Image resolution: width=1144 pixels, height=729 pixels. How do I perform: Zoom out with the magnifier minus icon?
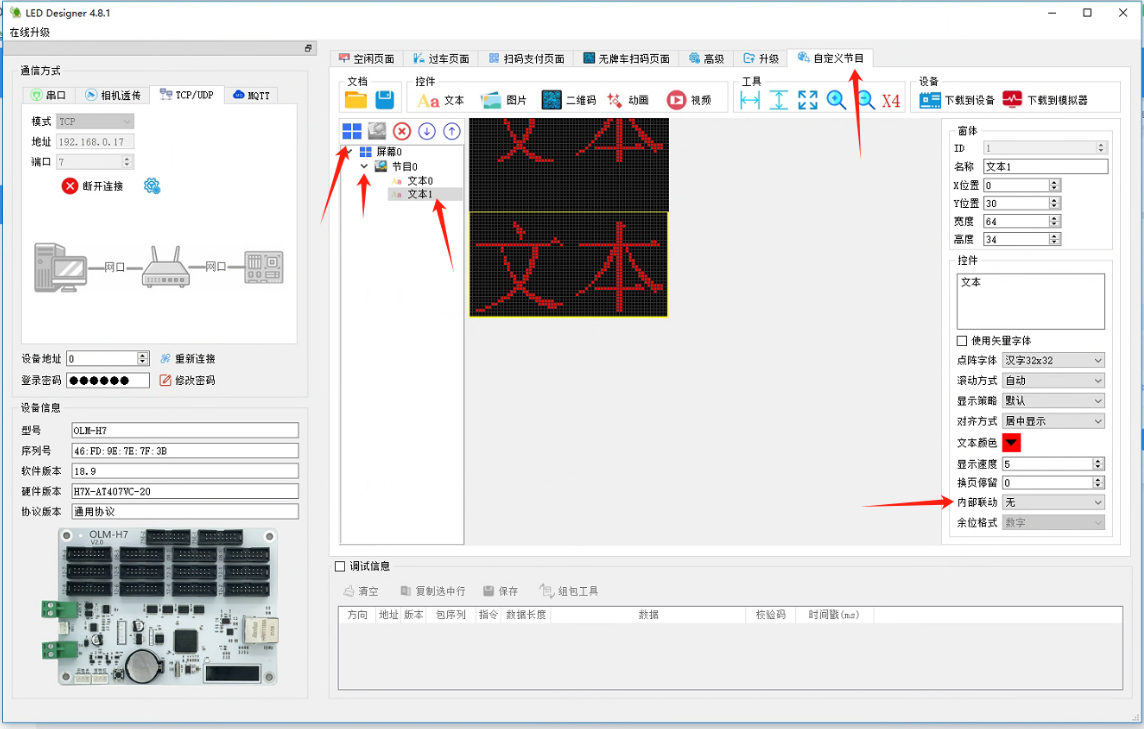point(865,101)
